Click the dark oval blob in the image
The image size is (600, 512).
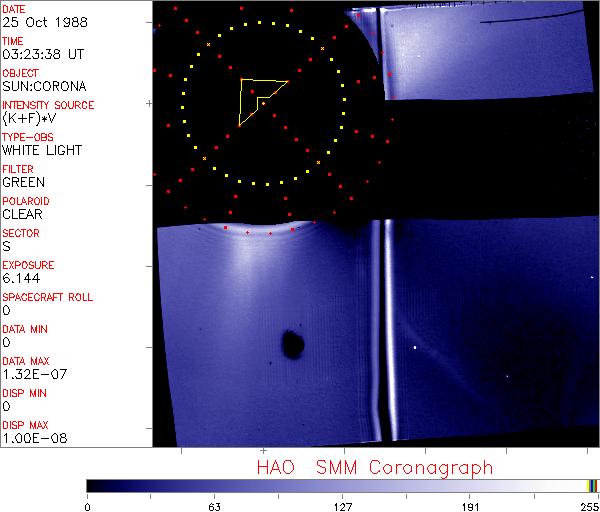[293, 345]
